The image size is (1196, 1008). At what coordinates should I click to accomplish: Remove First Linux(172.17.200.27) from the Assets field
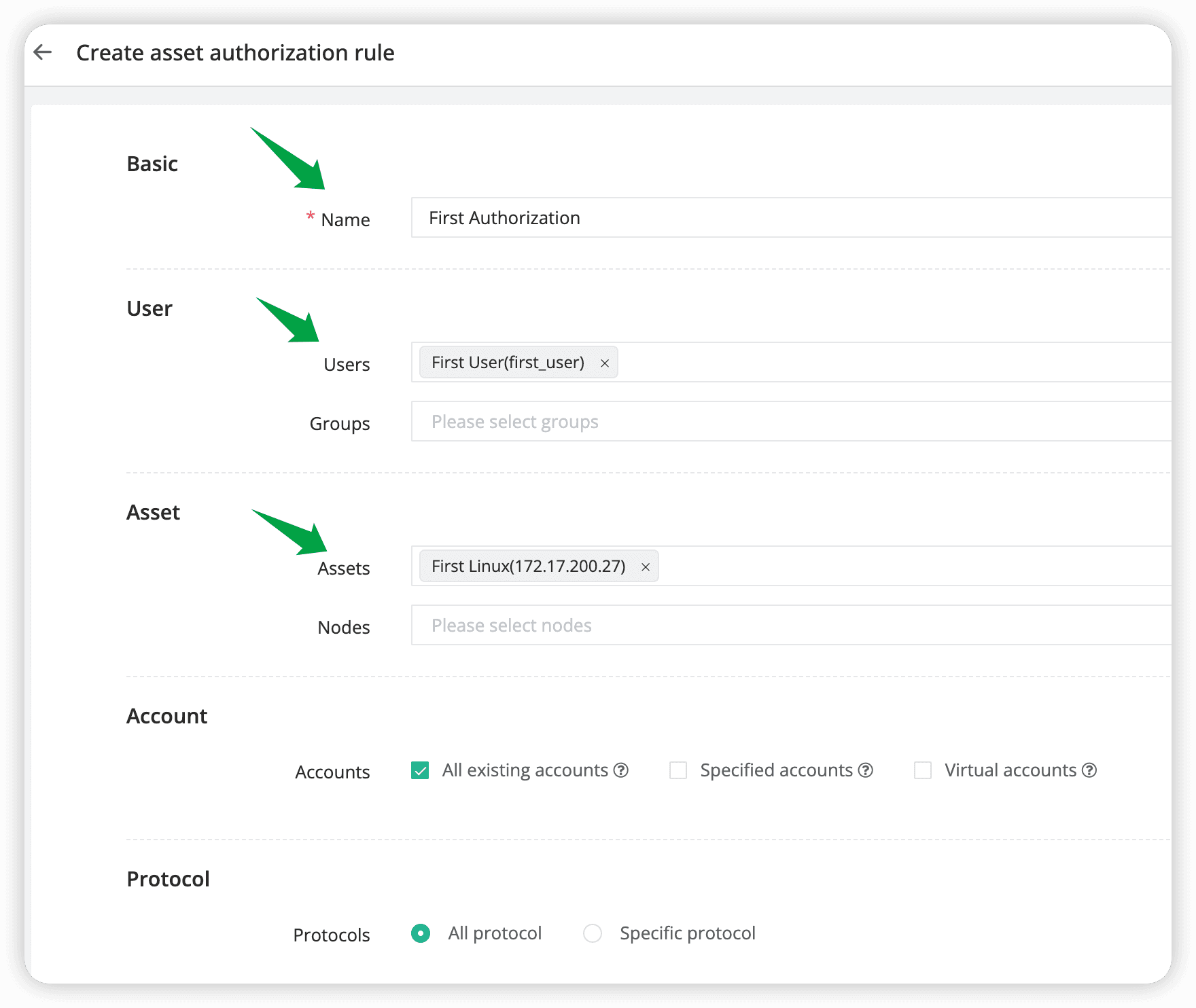pos(646,566)
